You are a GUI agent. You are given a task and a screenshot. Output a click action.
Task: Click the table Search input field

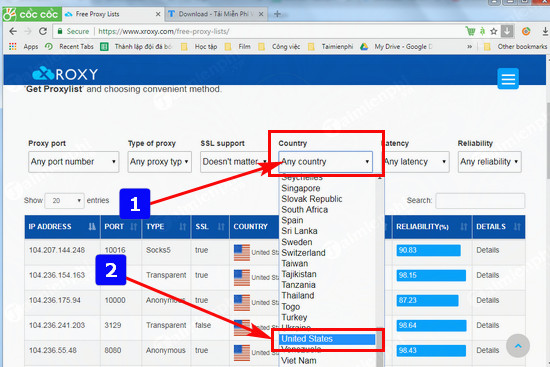tap(480, 201)
